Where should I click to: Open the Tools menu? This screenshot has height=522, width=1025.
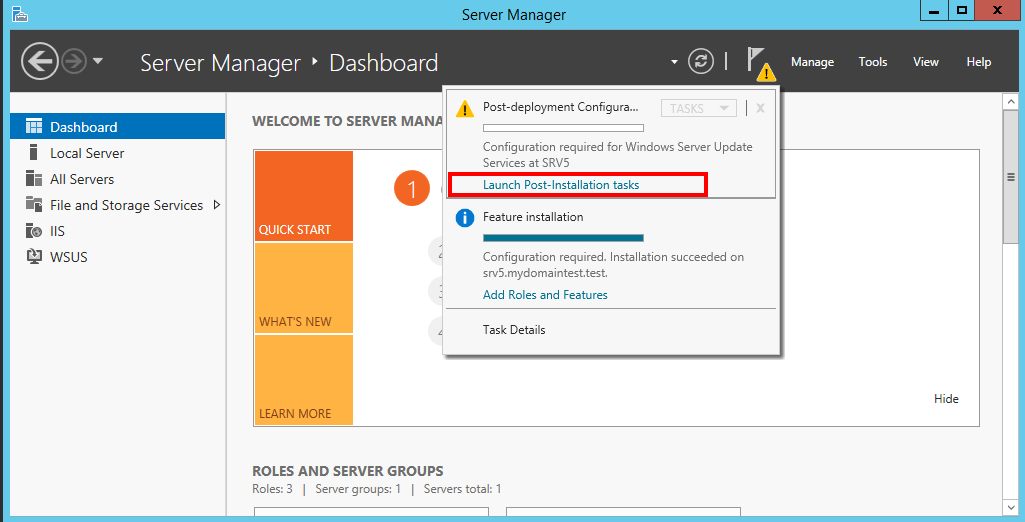click(x=873, y=62)
